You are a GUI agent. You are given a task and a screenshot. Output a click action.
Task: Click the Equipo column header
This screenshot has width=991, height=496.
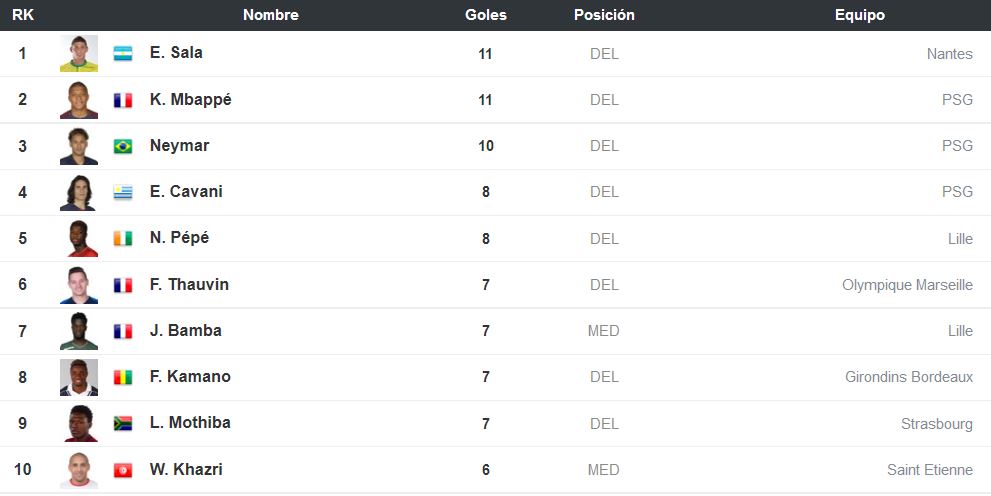(x=860, y=15)
